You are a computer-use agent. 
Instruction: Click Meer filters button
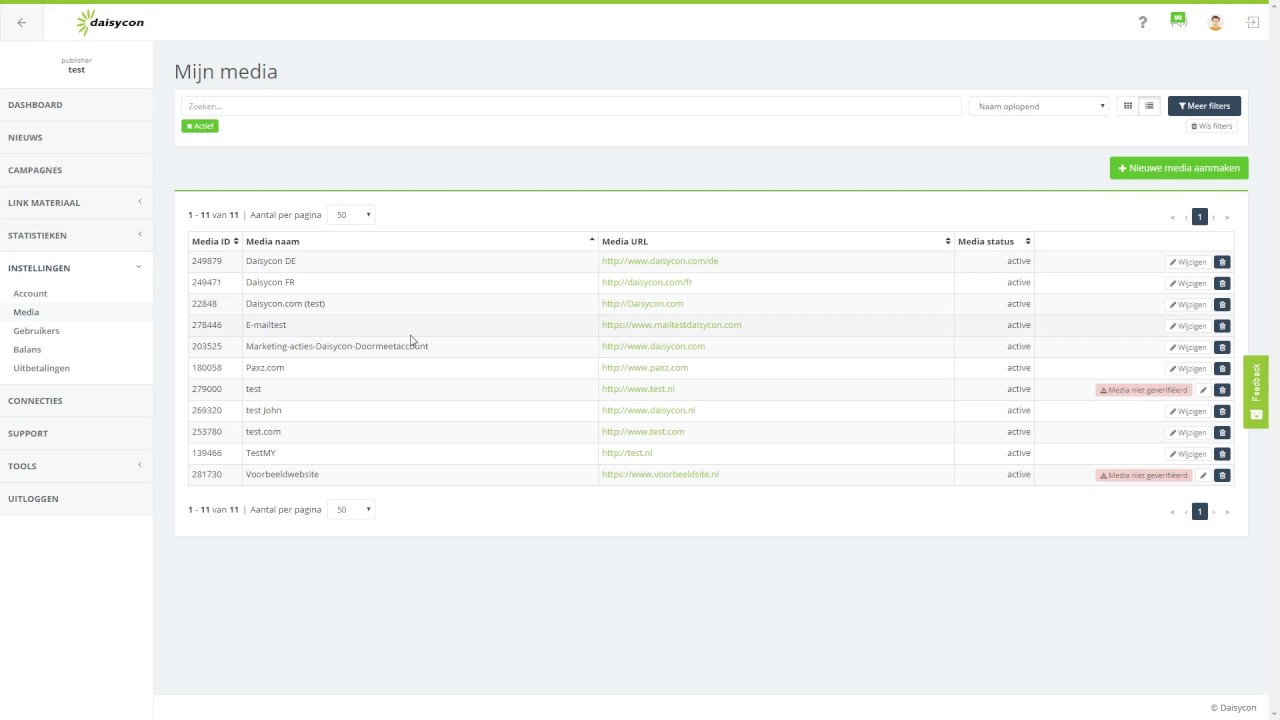[x=1204, y=106]
